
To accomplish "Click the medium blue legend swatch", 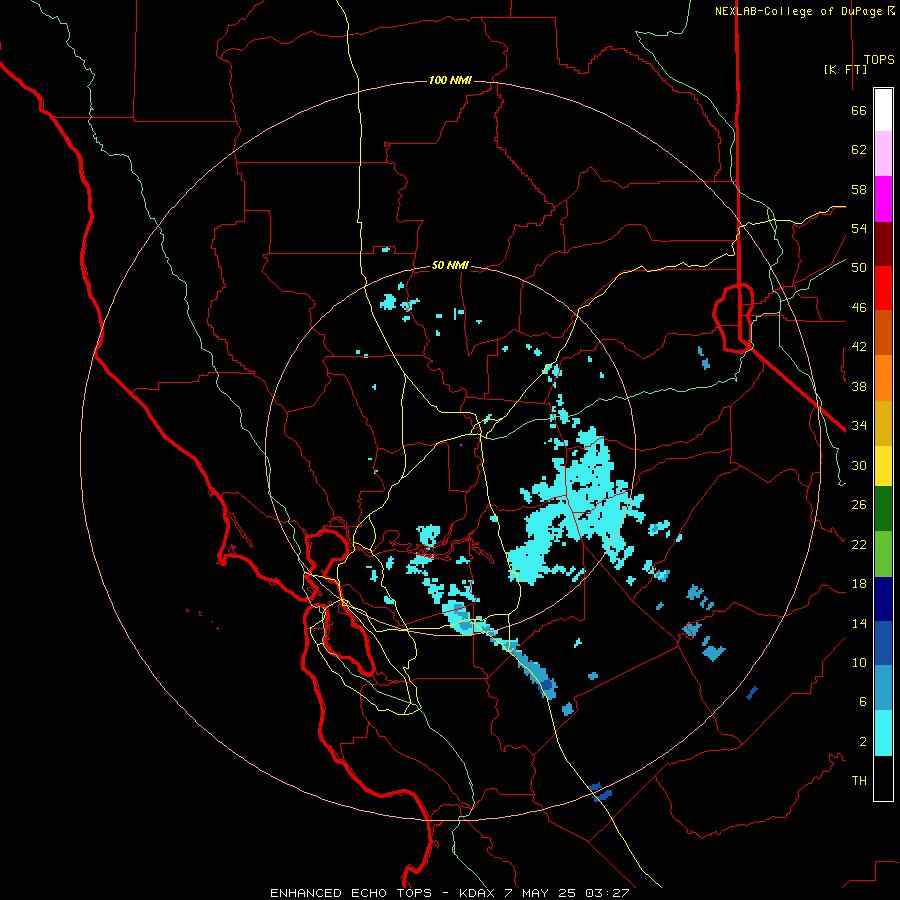I will (883, 643).
